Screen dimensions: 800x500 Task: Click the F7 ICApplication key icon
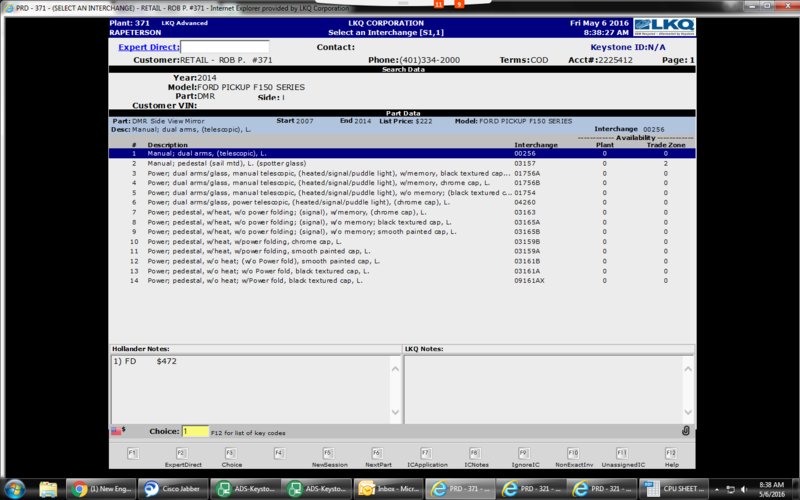point(426,453)
